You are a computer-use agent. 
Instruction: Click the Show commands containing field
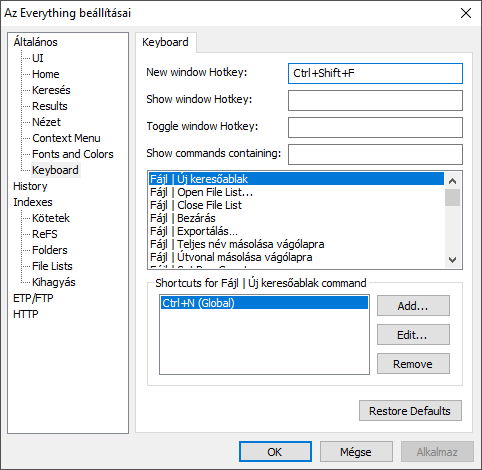tap(375, 154)
